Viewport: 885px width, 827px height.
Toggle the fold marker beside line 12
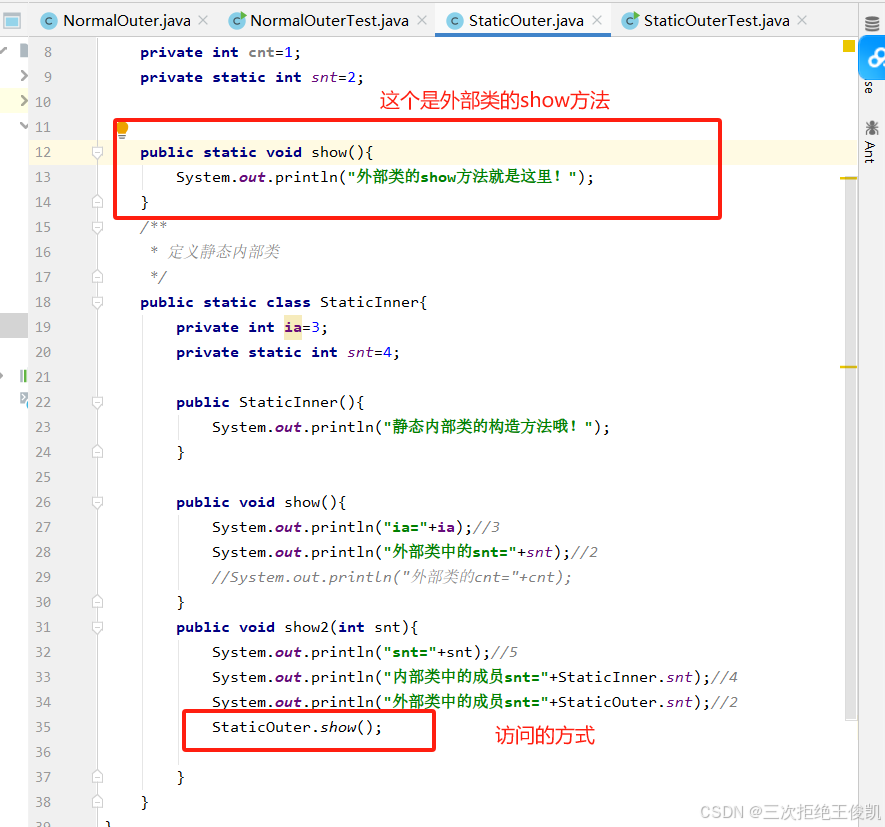click(x=96, y=152)
